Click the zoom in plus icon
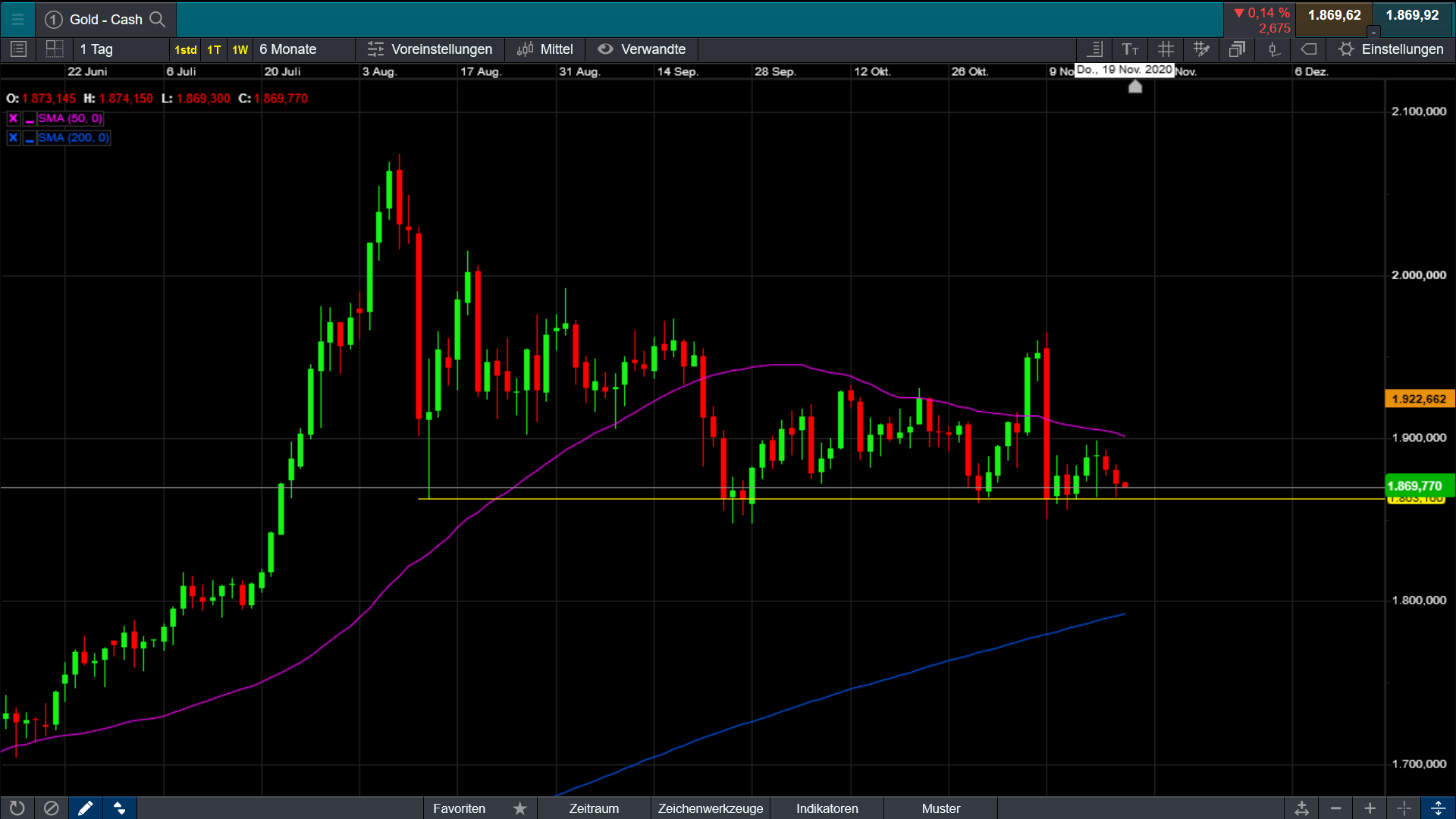1456x819 pixels. (x=1370, y=808)
